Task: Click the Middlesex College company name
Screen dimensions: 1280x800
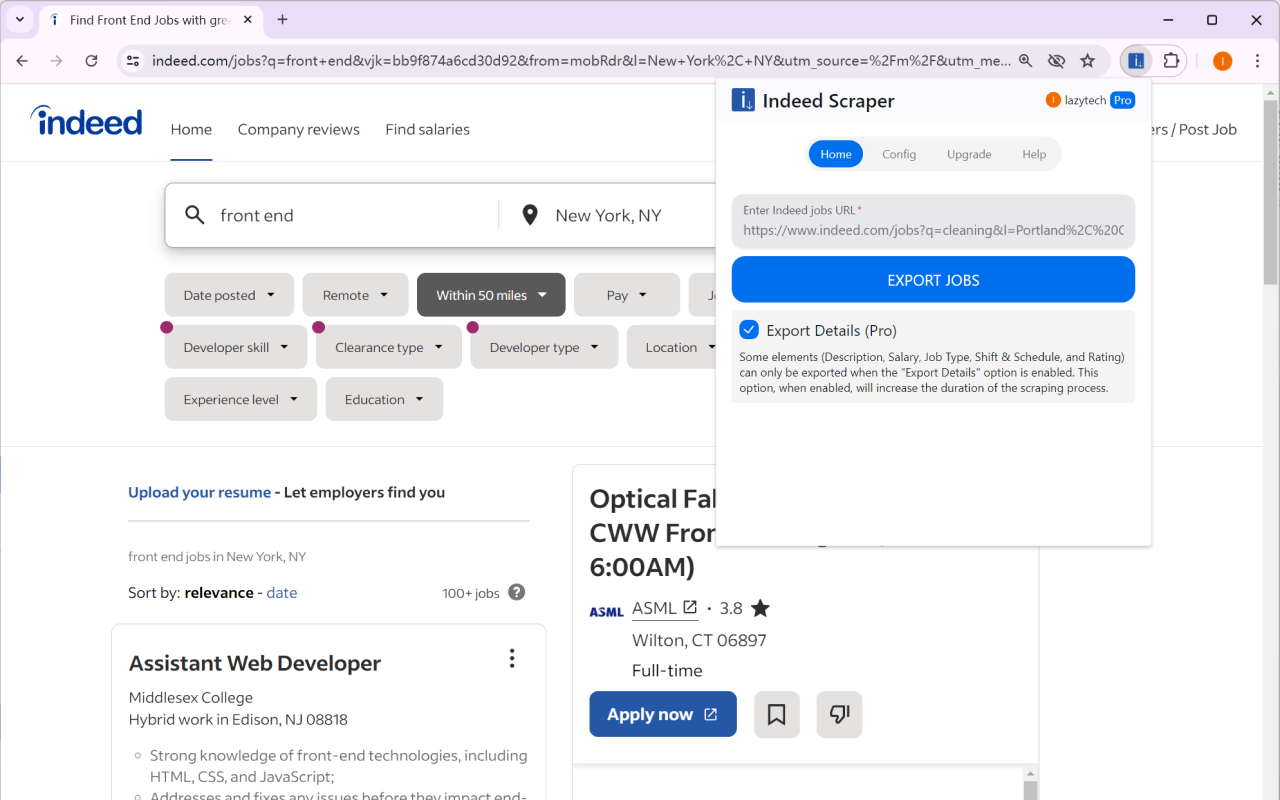Action: [191, 697]
